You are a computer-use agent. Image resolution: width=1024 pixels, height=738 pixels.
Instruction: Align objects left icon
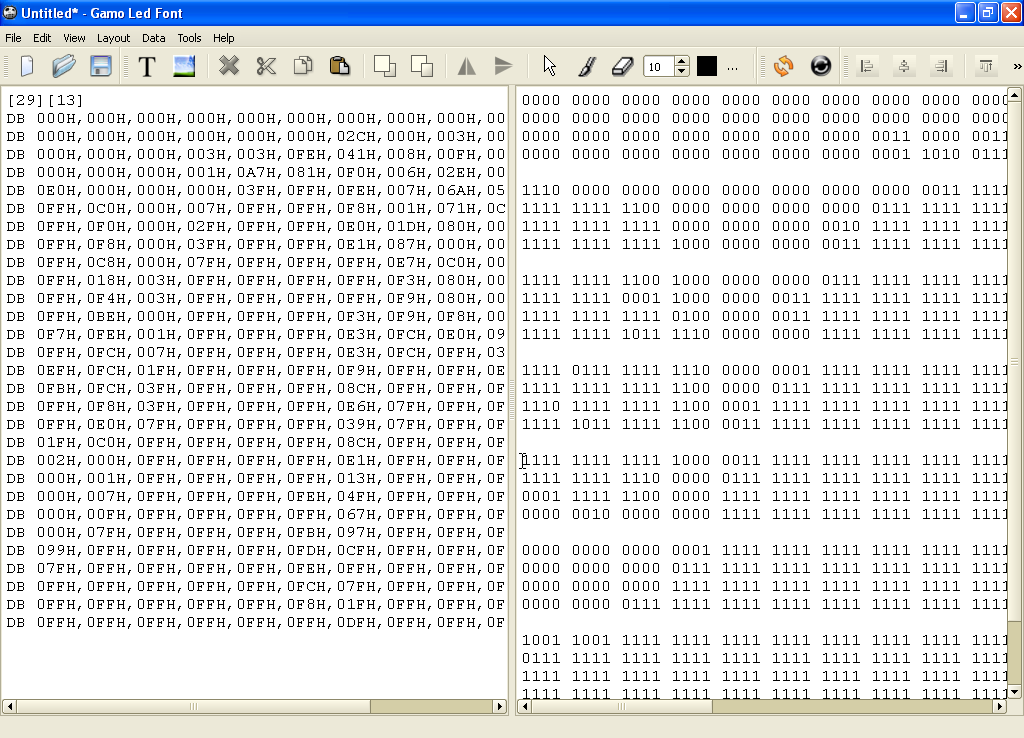[x=867, y=66]
